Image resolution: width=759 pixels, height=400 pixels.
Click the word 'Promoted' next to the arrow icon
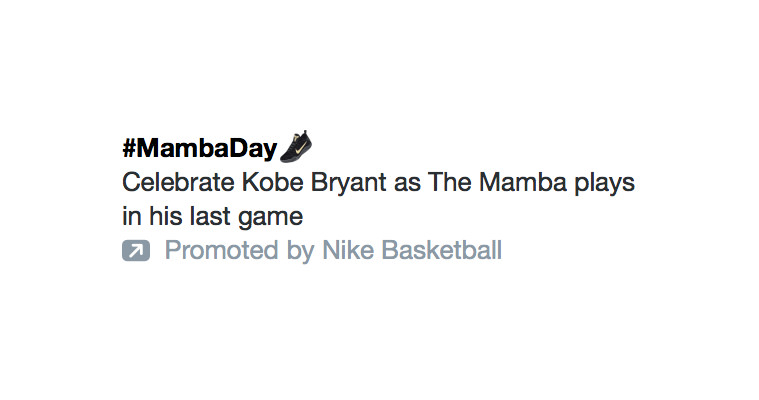click(222, 250)
